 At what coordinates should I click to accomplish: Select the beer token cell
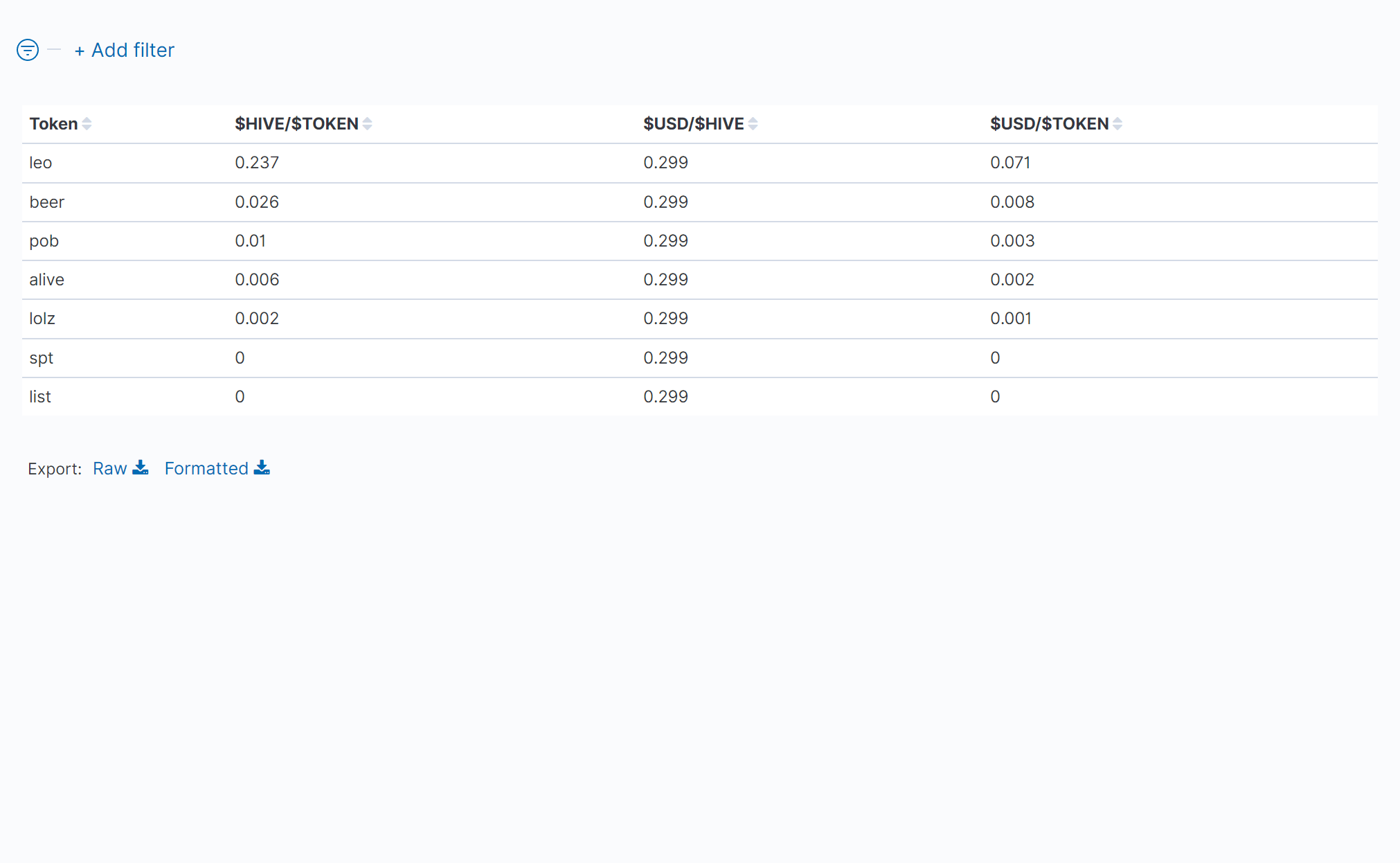[46, 202]
